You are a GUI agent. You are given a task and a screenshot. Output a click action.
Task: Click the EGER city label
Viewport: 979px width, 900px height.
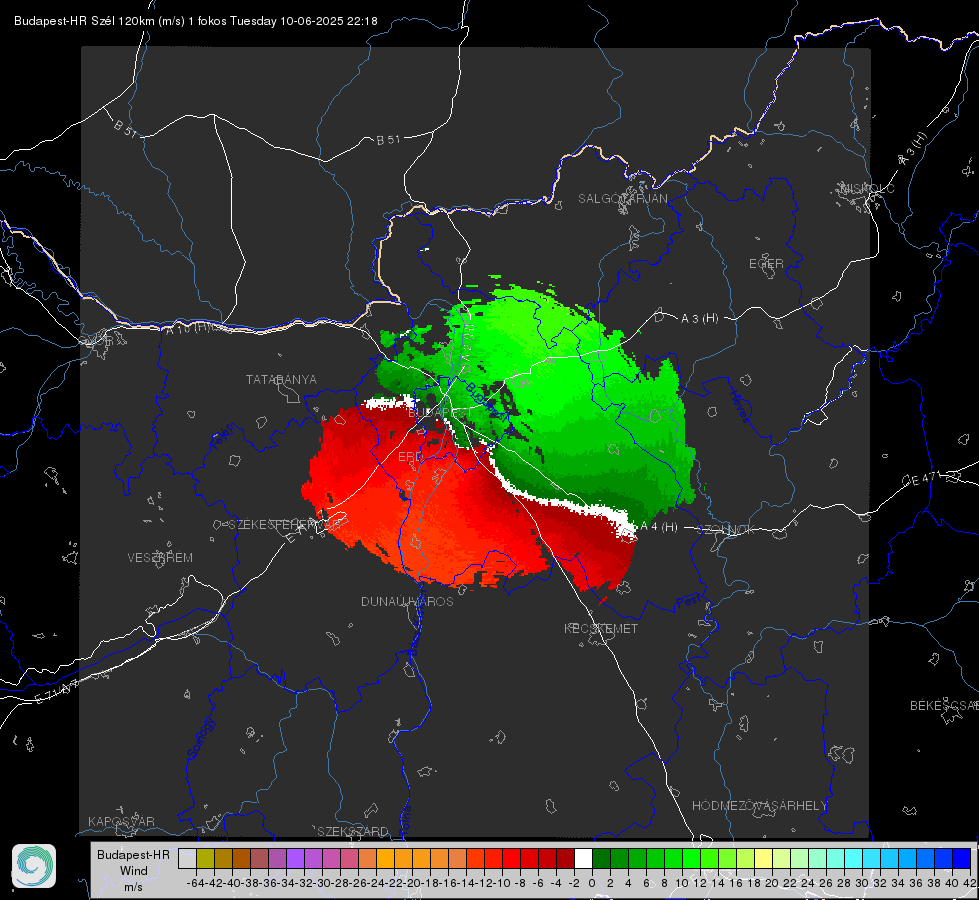click(x=766, y=264)
